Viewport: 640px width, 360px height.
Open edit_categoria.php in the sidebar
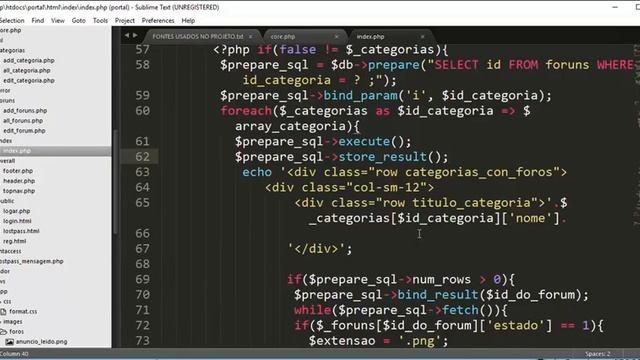[29, 80]
